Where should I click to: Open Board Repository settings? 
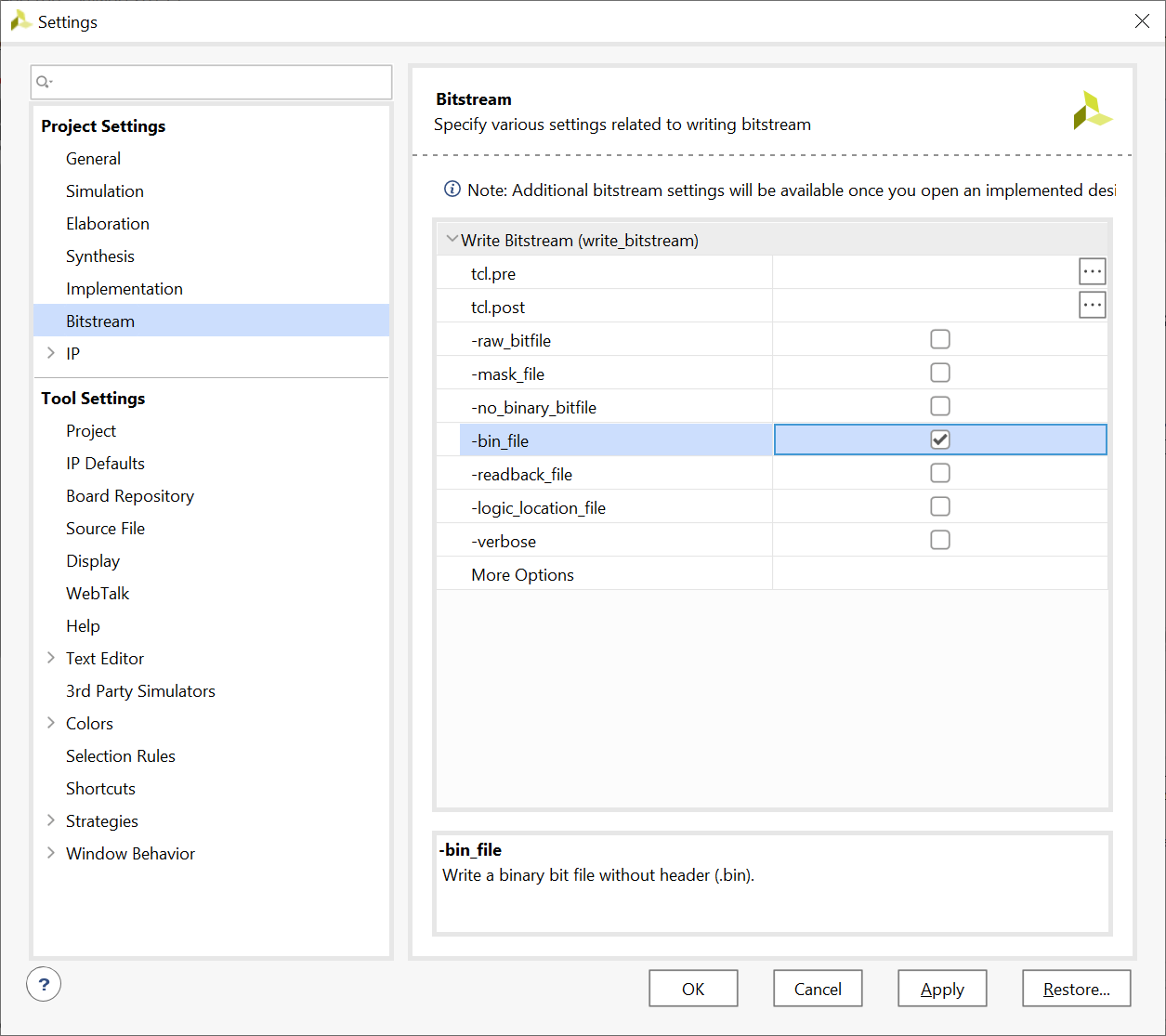coord(130,496)
